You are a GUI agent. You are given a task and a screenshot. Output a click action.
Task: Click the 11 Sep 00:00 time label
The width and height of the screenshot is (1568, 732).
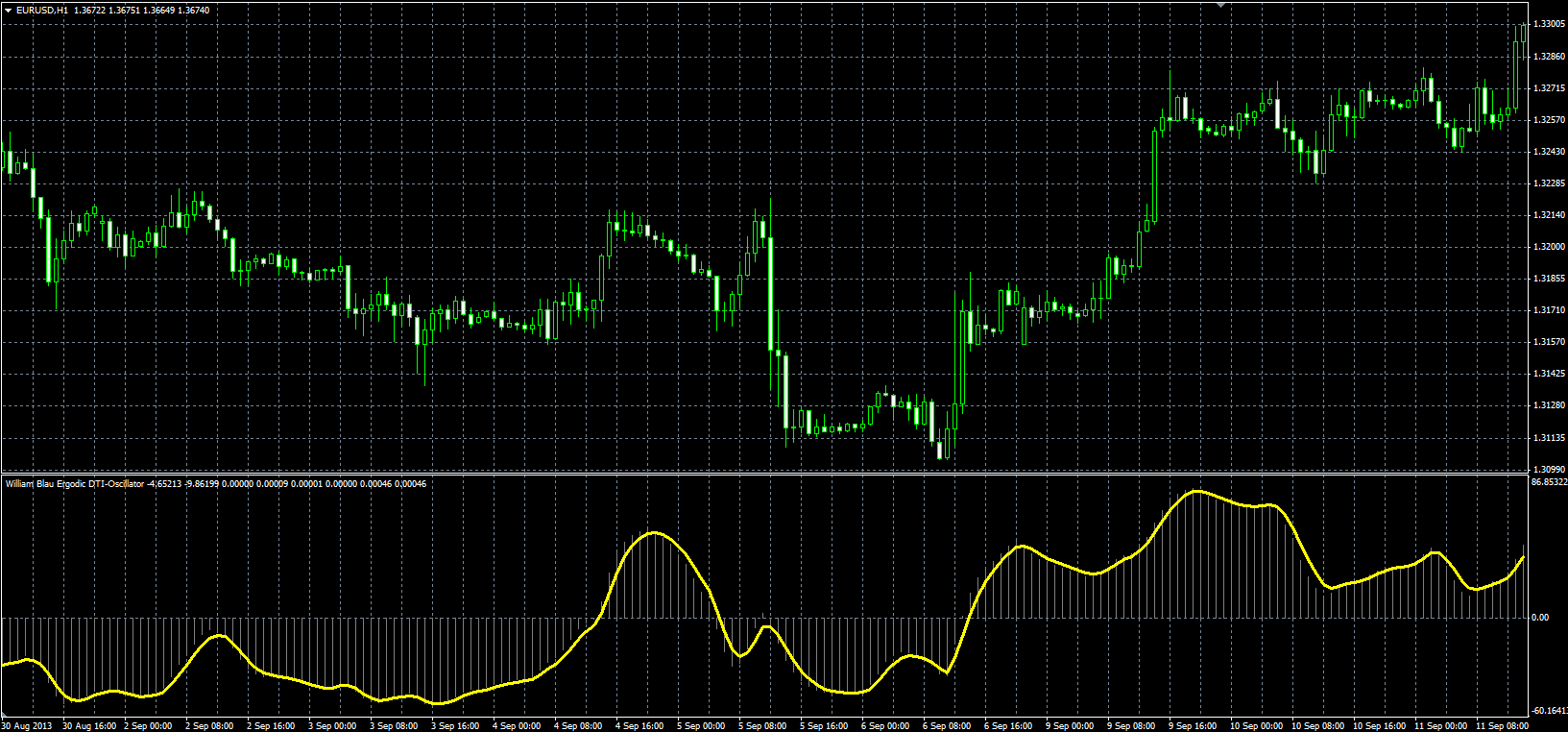click(1441, 726)
